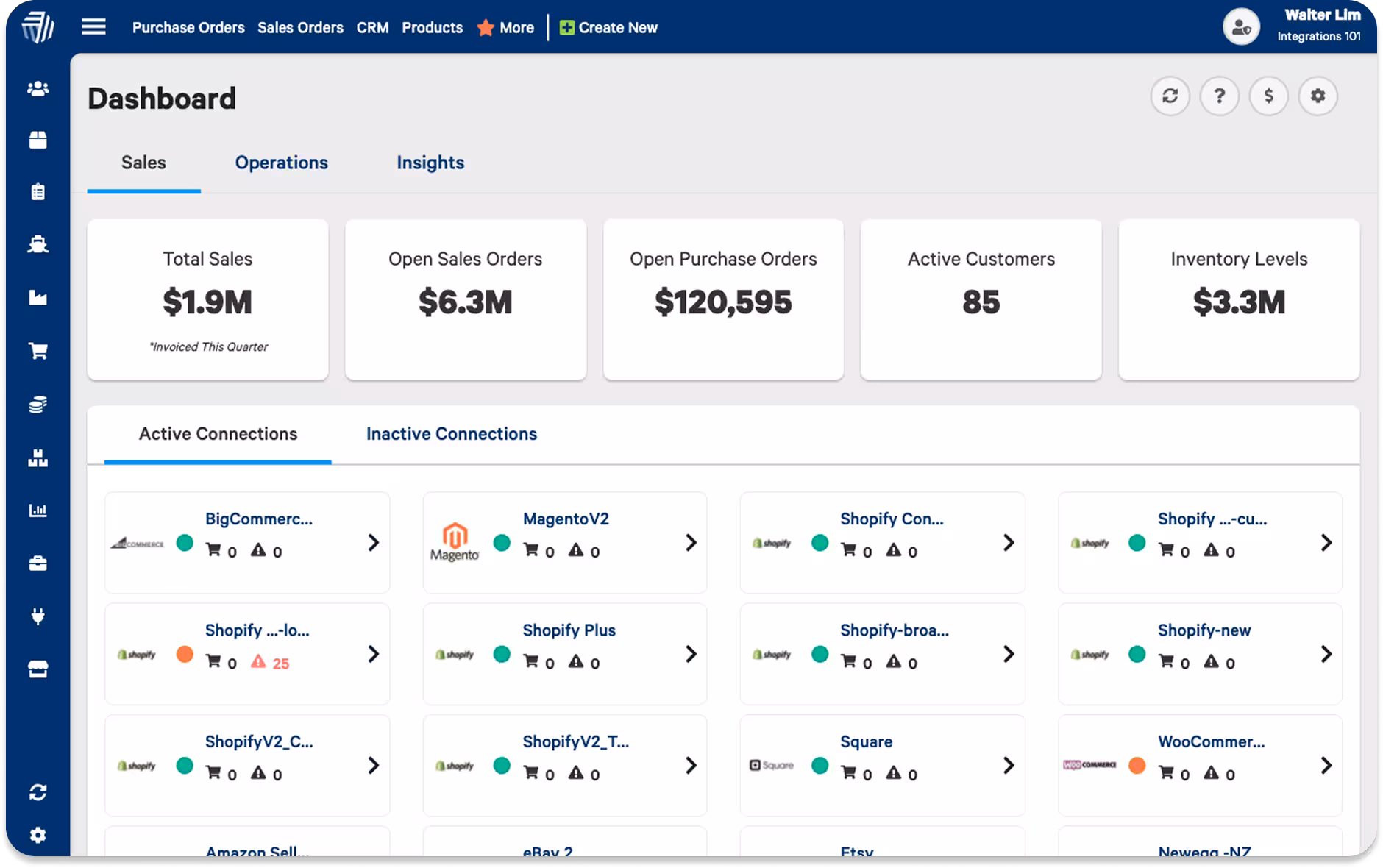Screen dimensions: 1383x868
Task: Expand the ShopifyV2_C... connection chevron
Action: pyautogui.click(x=374, y=766)
